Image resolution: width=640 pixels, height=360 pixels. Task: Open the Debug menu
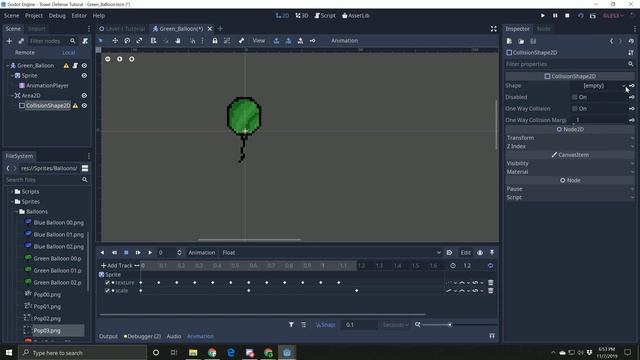click(57, 16)
